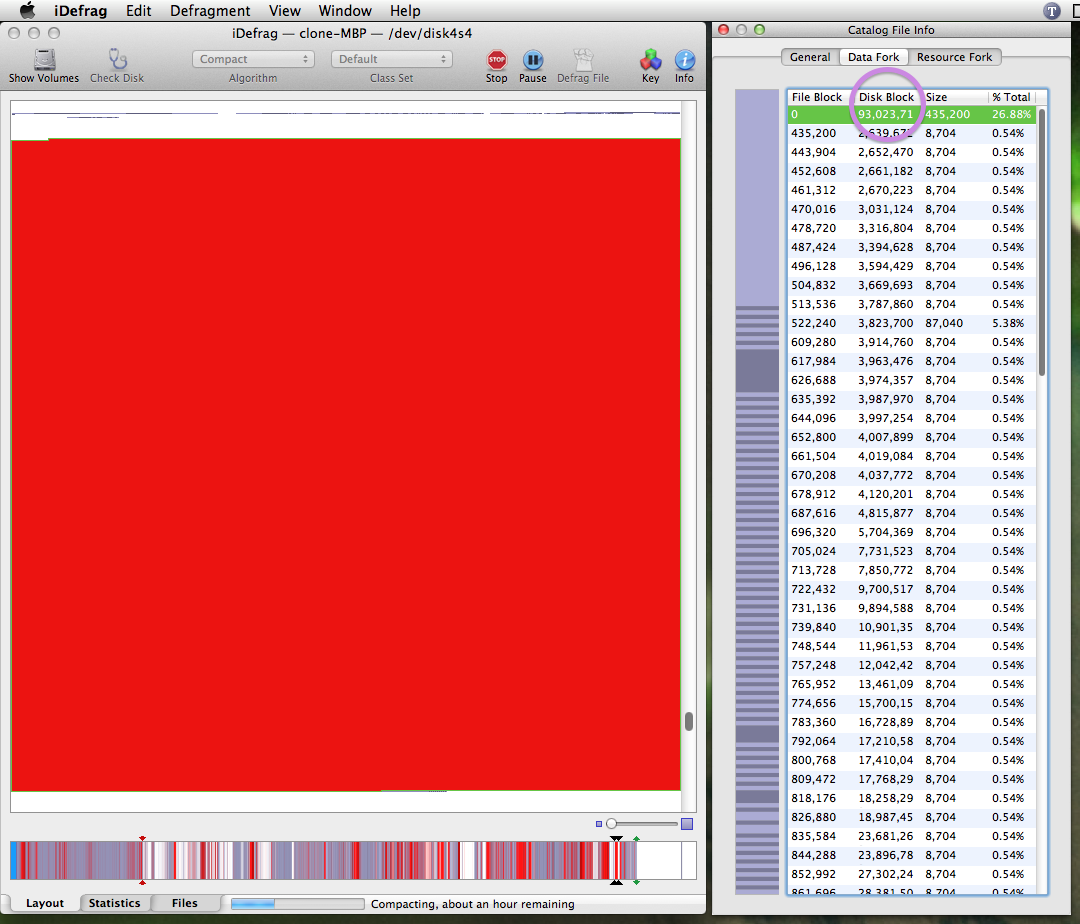
Task: Select the highlighted row with size 435,200
Action: [912, 114]
